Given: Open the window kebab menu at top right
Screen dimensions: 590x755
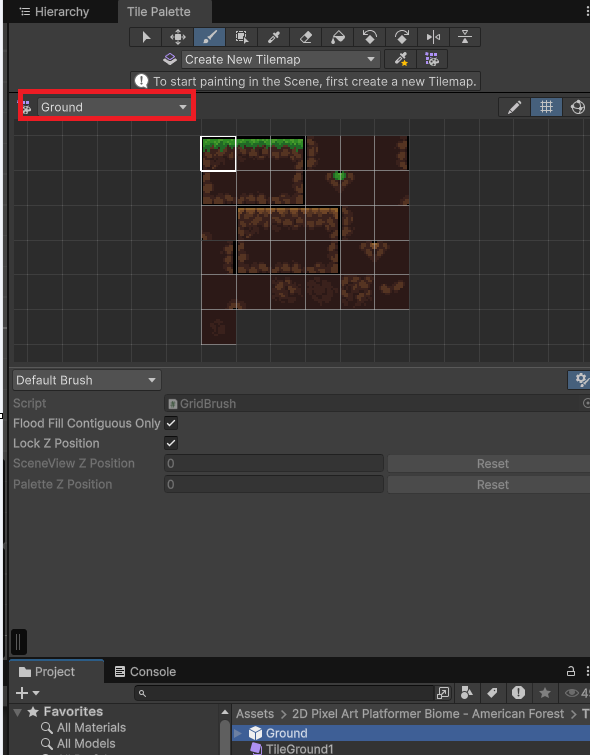Looking at the screenshot, I should pyautogui.click(x=587, y=12).
